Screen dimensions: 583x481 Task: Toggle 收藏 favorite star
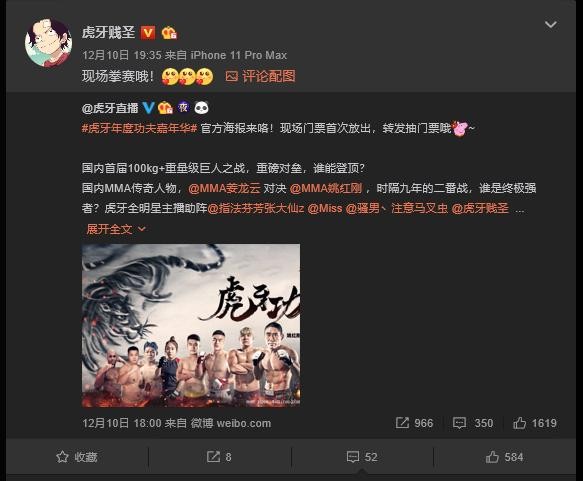coord(77,457)
